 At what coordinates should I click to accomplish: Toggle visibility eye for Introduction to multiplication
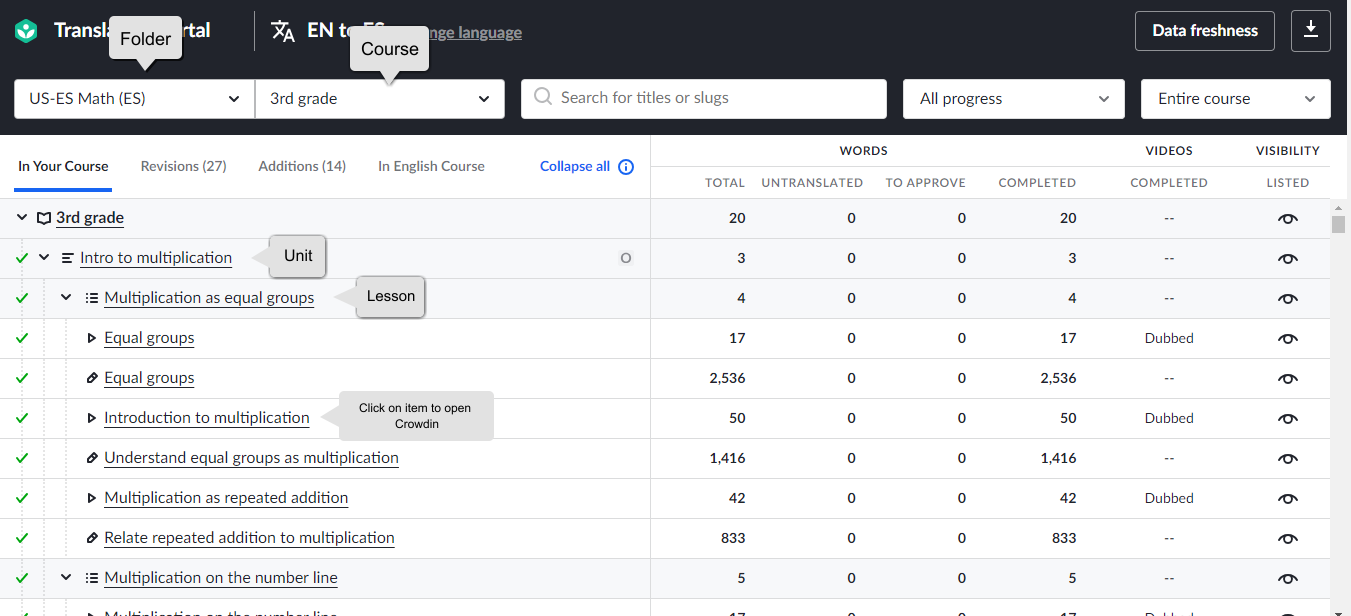point(1288,418)
